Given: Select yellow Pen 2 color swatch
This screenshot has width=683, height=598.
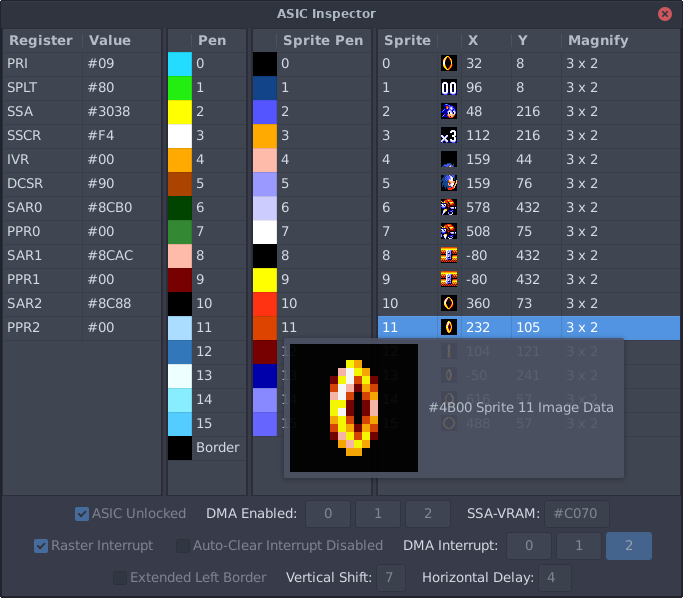Looking at the screenshot, I should click(x=180, y=112).
